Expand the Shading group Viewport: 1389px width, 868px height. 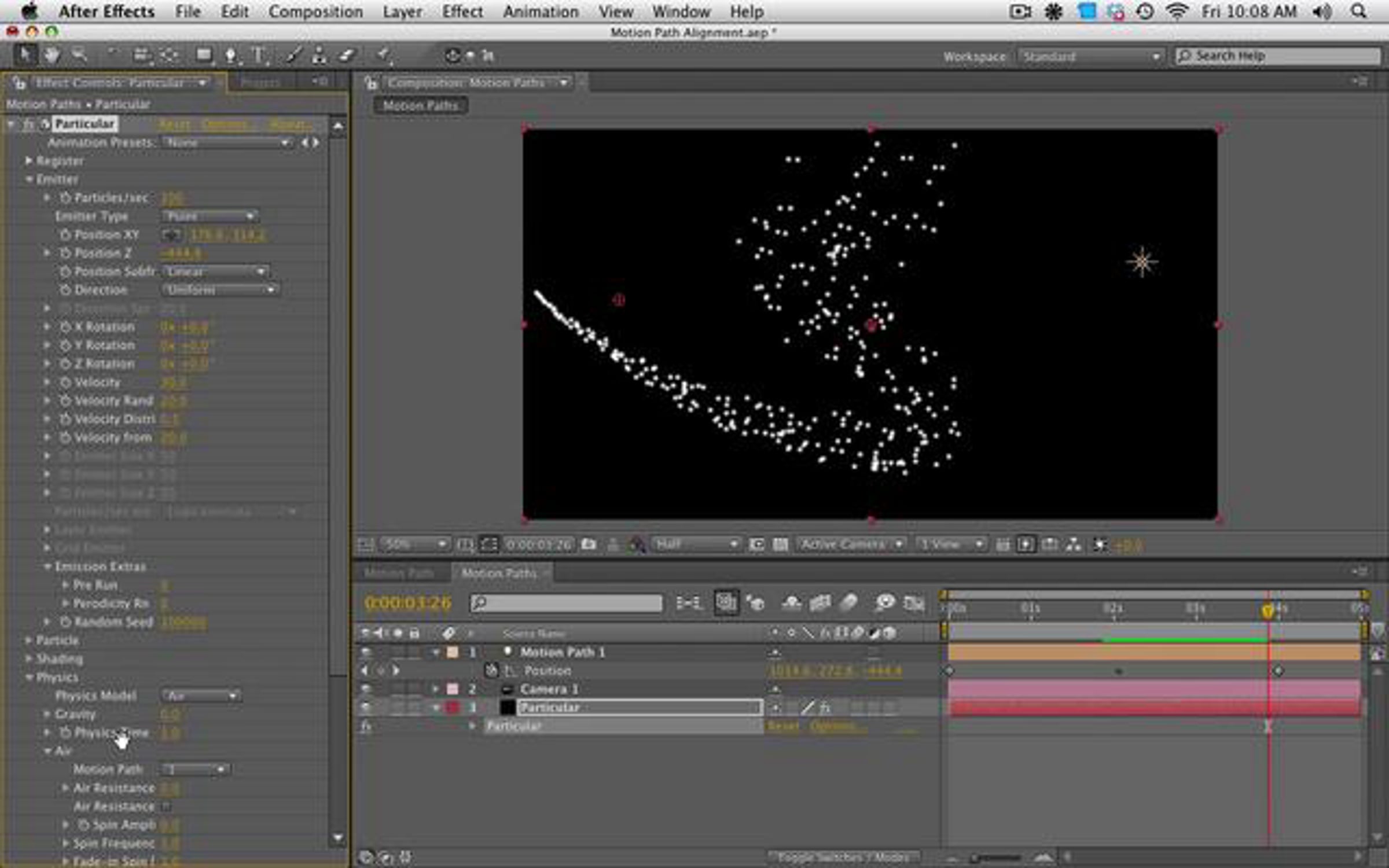click(x=28, y=659)
